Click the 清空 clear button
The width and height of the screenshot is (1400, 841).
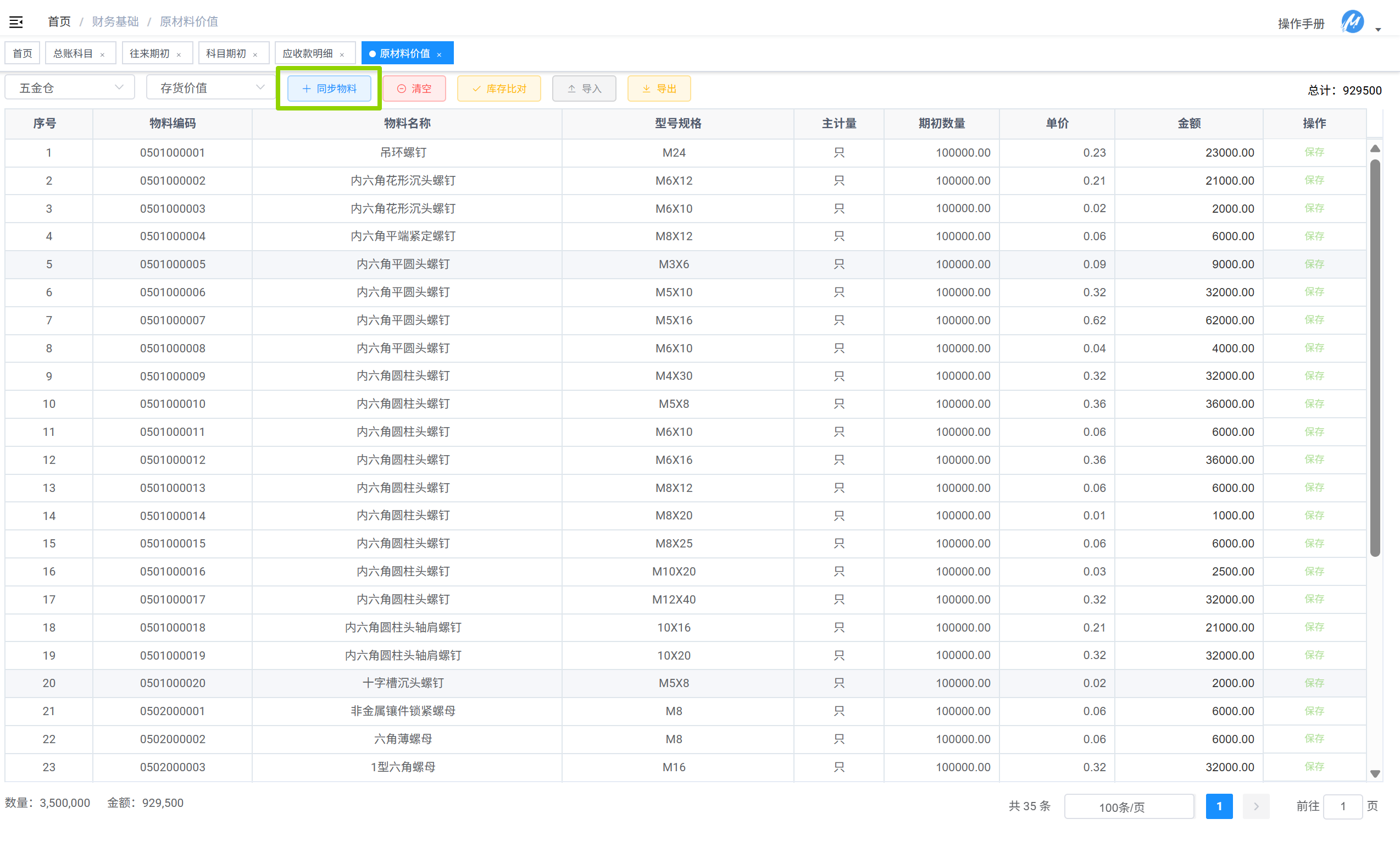click(x=414, y=88)
